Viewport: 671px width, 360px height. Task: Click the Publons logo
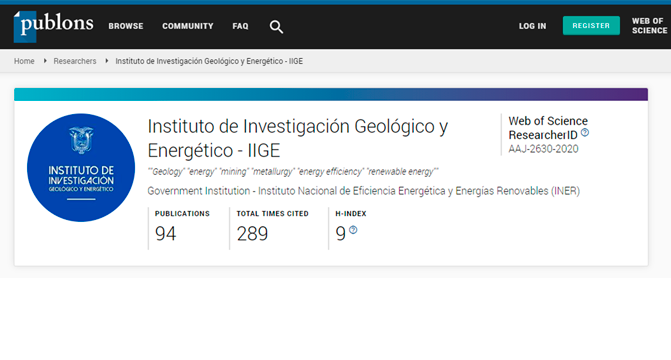(53, 27)
